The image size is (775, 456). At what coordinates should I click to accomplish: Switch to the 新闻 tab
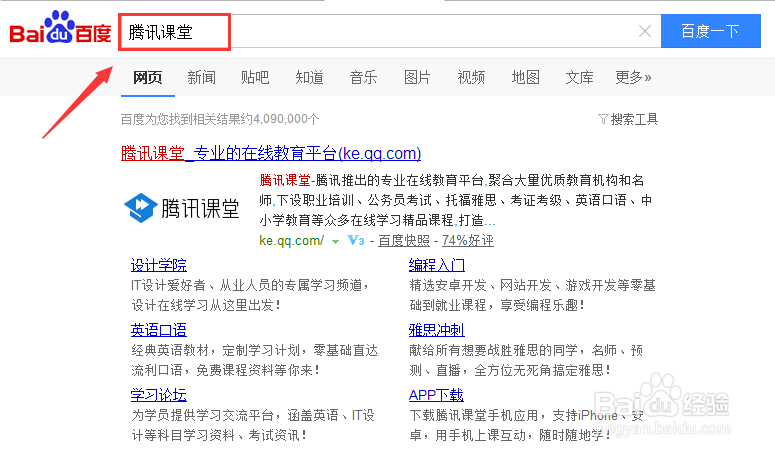(202, 78)
